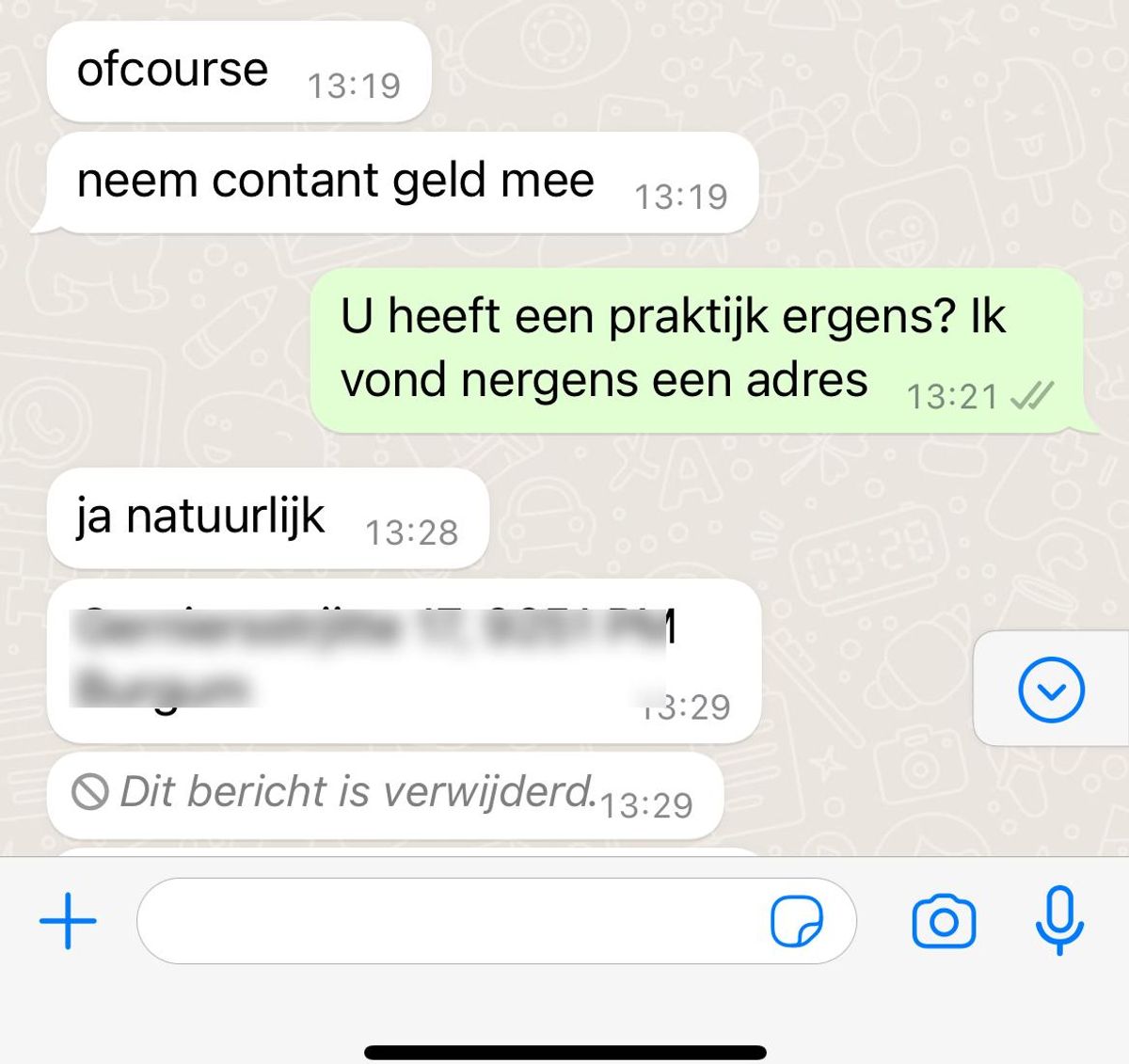Screen dimensions: 1129x1064
Task: Tap the deleted-message prohibition icon
Action: pos(89,792)
